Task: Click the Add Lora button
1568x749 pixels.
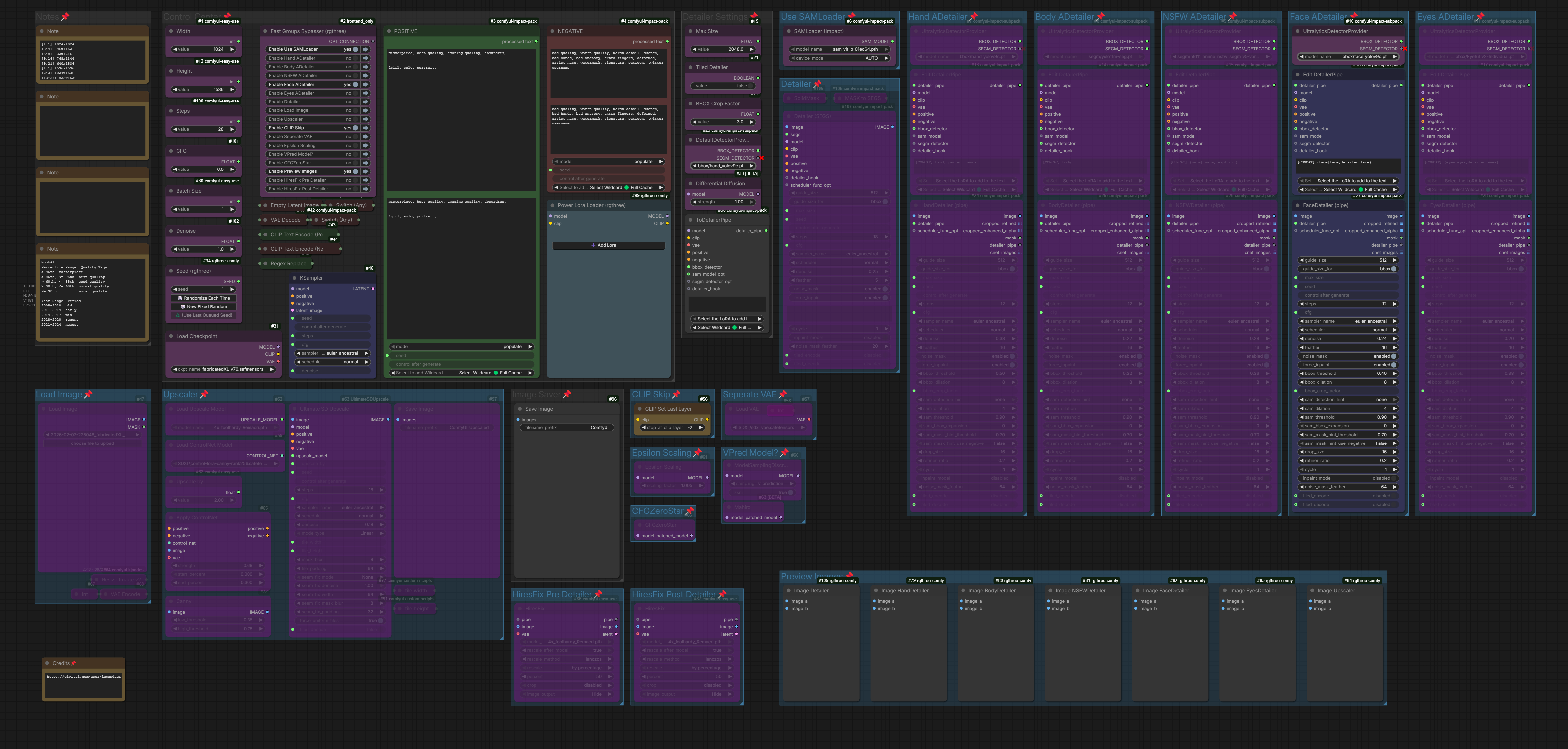Action: 608,245
